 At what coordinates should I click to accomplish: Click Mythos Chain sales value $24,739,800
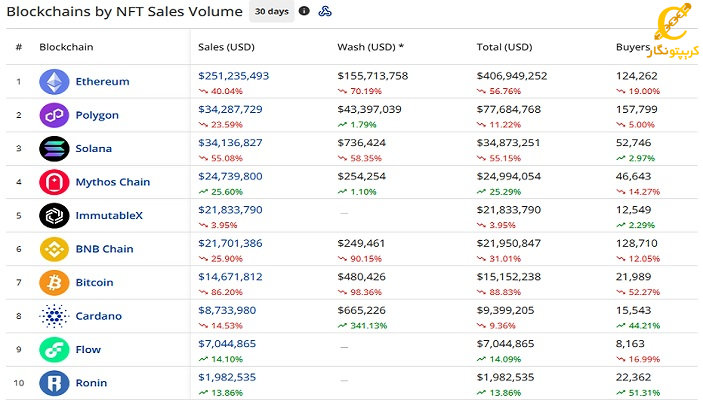click(230, 176)
